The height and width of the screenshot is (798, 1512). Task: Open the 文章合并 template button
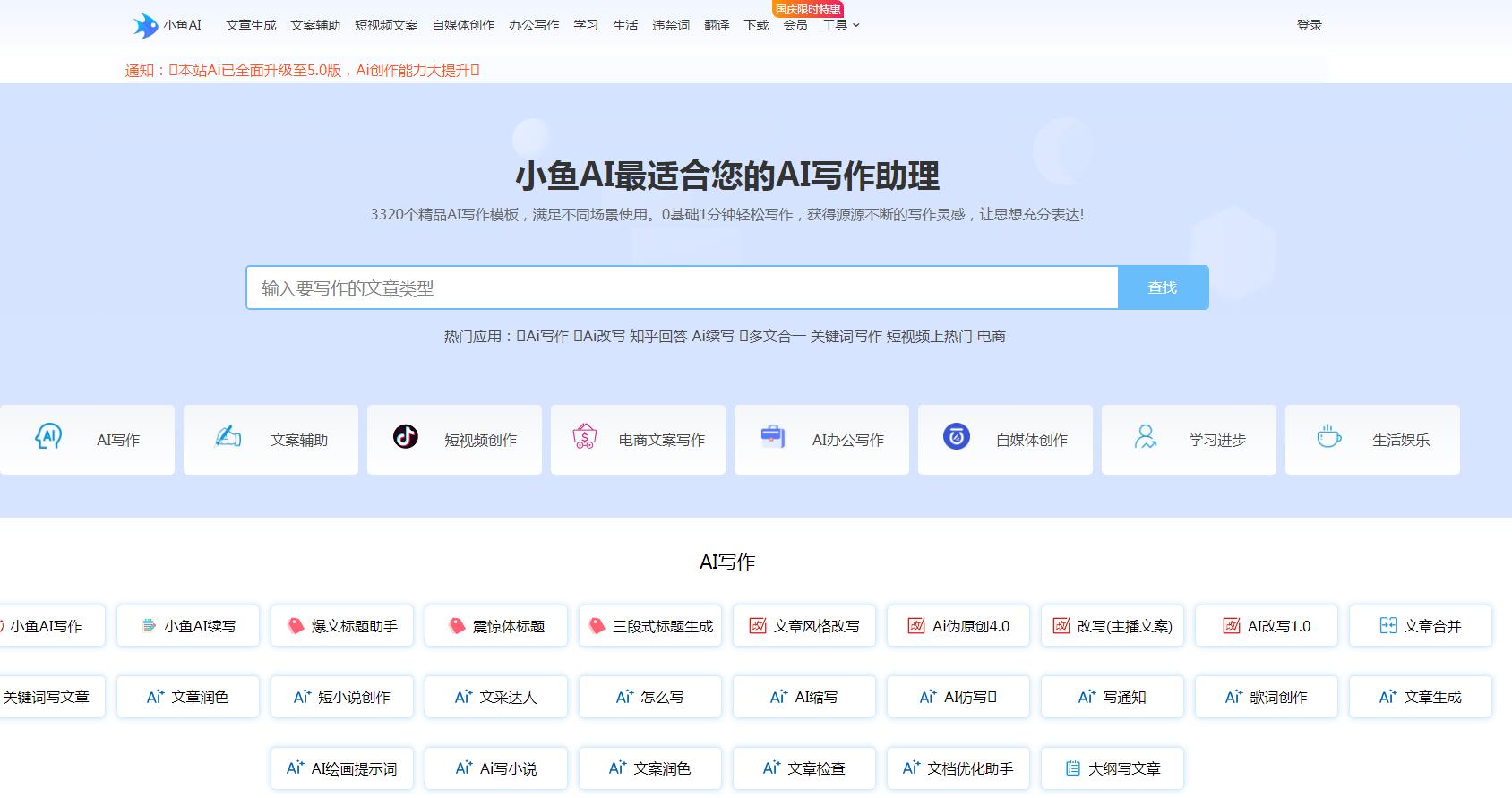pos(1421,626)
